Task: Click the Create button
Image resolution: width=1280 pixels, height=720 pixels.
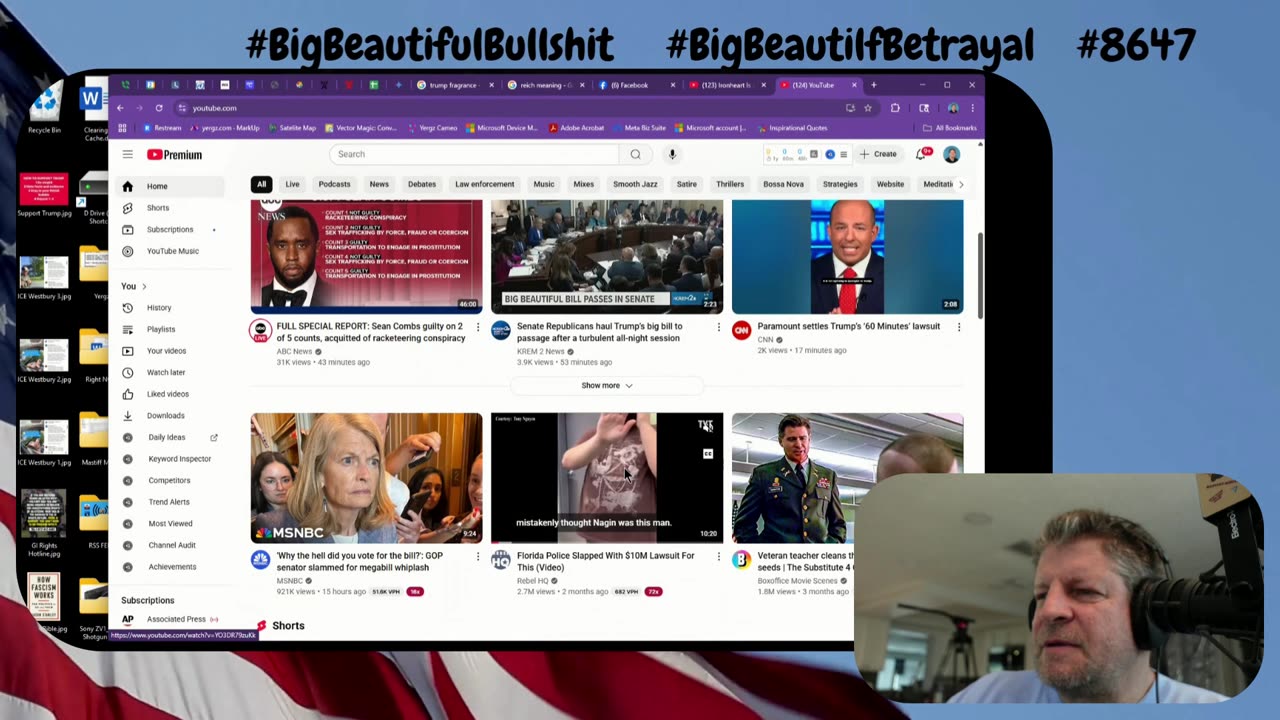Action: tap(879, 154)
